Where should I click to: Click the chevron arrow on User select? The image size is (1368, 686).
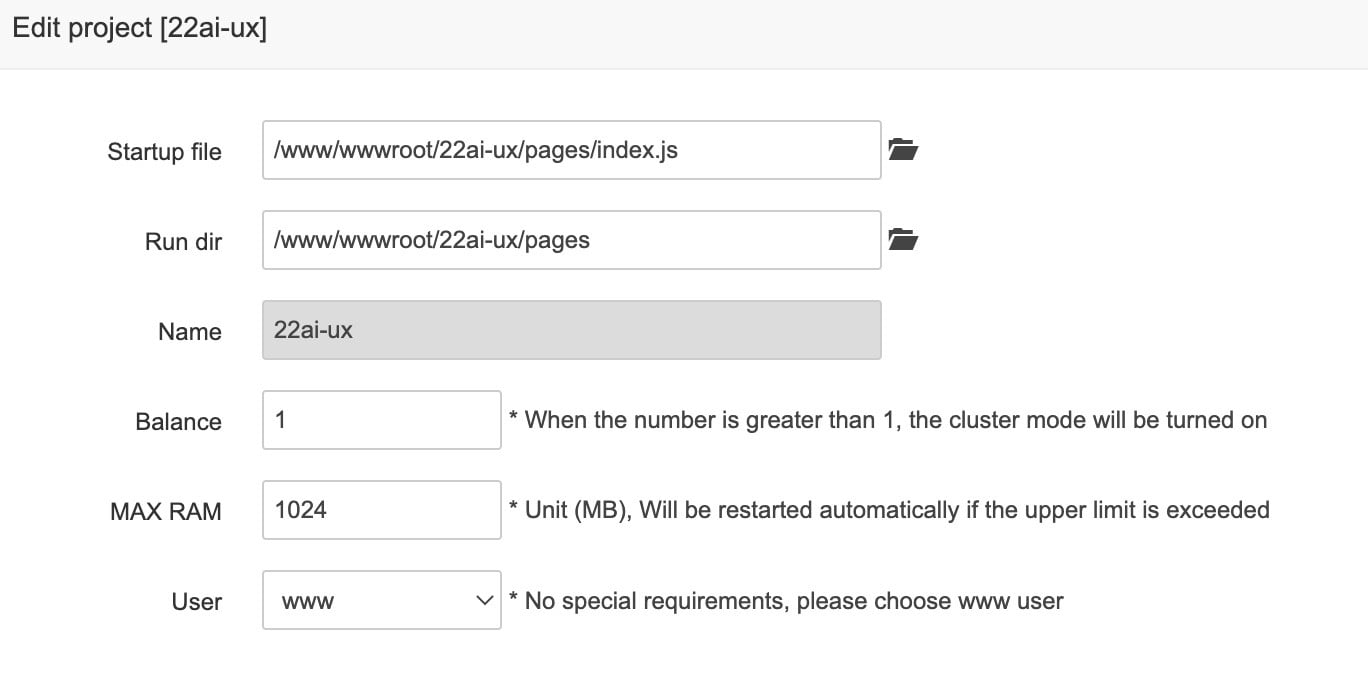484,600
